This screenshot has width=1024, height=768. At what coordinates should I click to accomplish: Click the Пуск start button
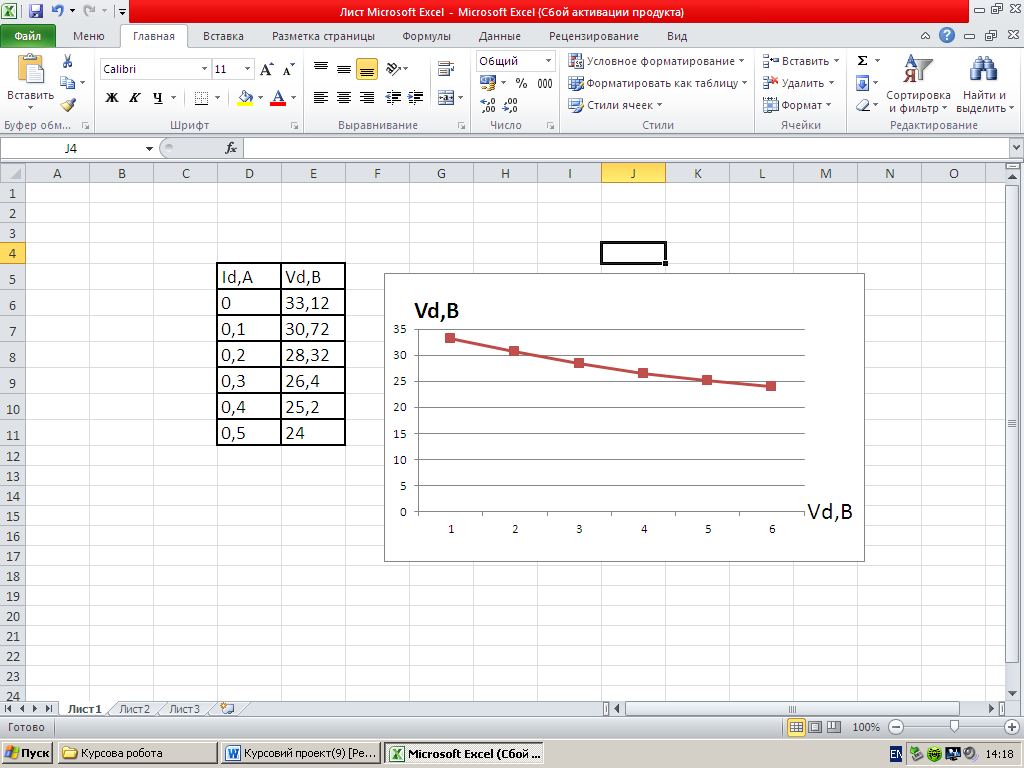(x=27, y=753)
